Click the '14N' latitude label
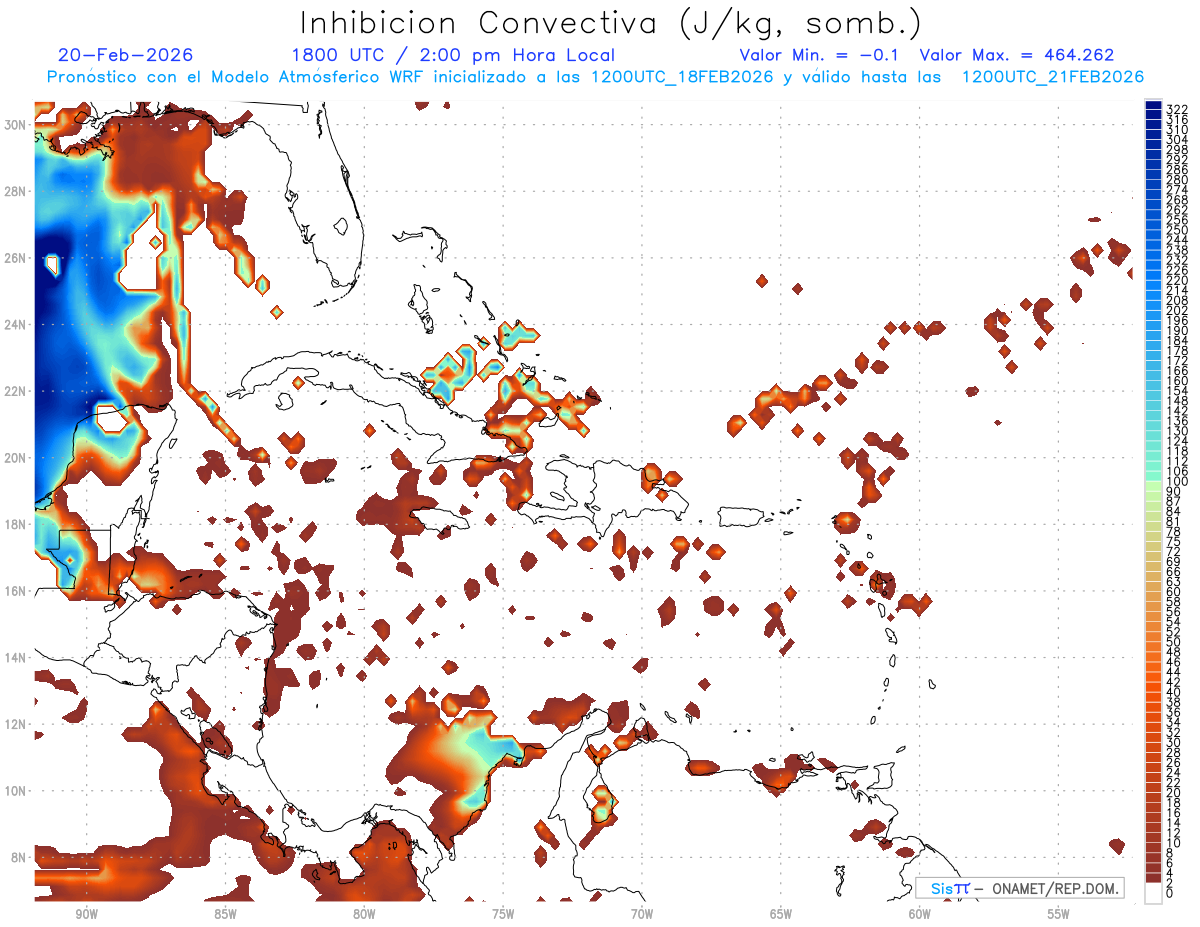The height and width of the screenshot is (927, 1200). click(x=15, y=658)
